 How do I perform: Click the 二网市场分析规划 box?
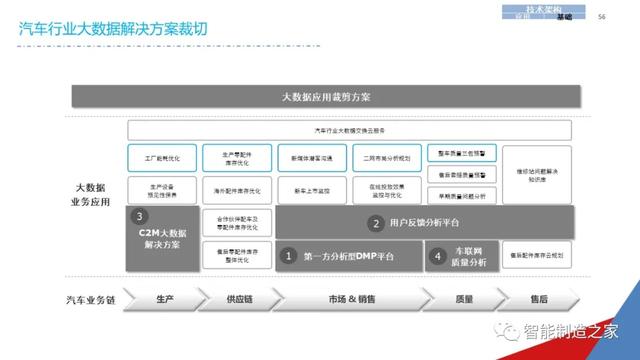[387, 158]
